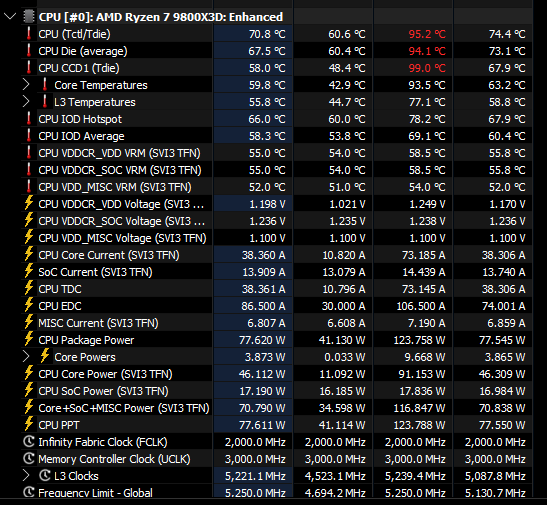Image resolution: width=547 pixels, height=505 pixels.
Task: Click clock icon beside L3 Clocks
Action: (45, 476)
